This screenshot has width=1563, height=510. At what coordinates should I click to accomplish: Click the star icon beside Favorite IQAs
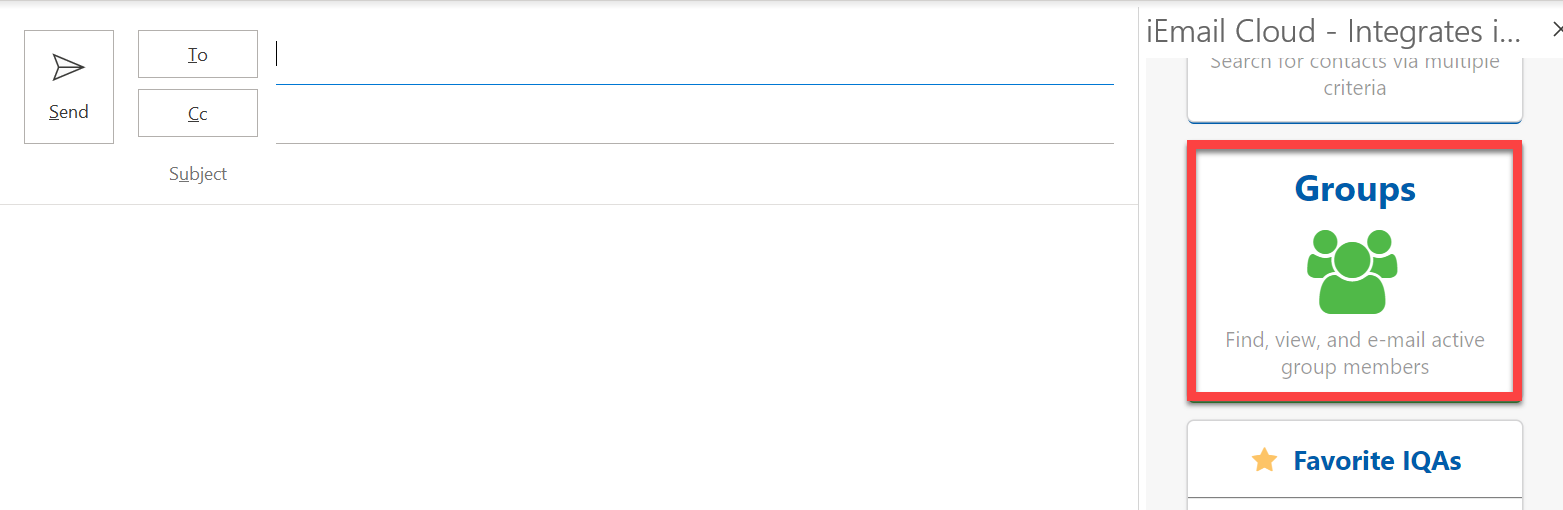[x=1265, y=460]
